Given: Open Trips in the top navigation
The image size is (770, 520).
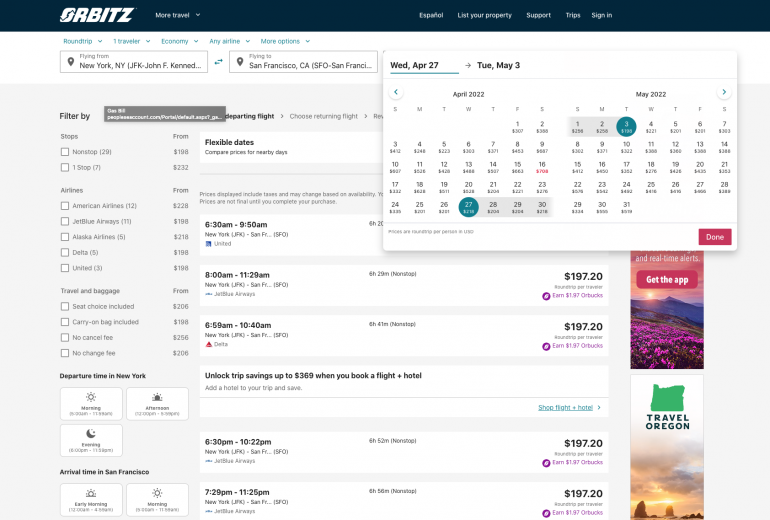Looking at the screenshot, I should click(x=572, y=15).
